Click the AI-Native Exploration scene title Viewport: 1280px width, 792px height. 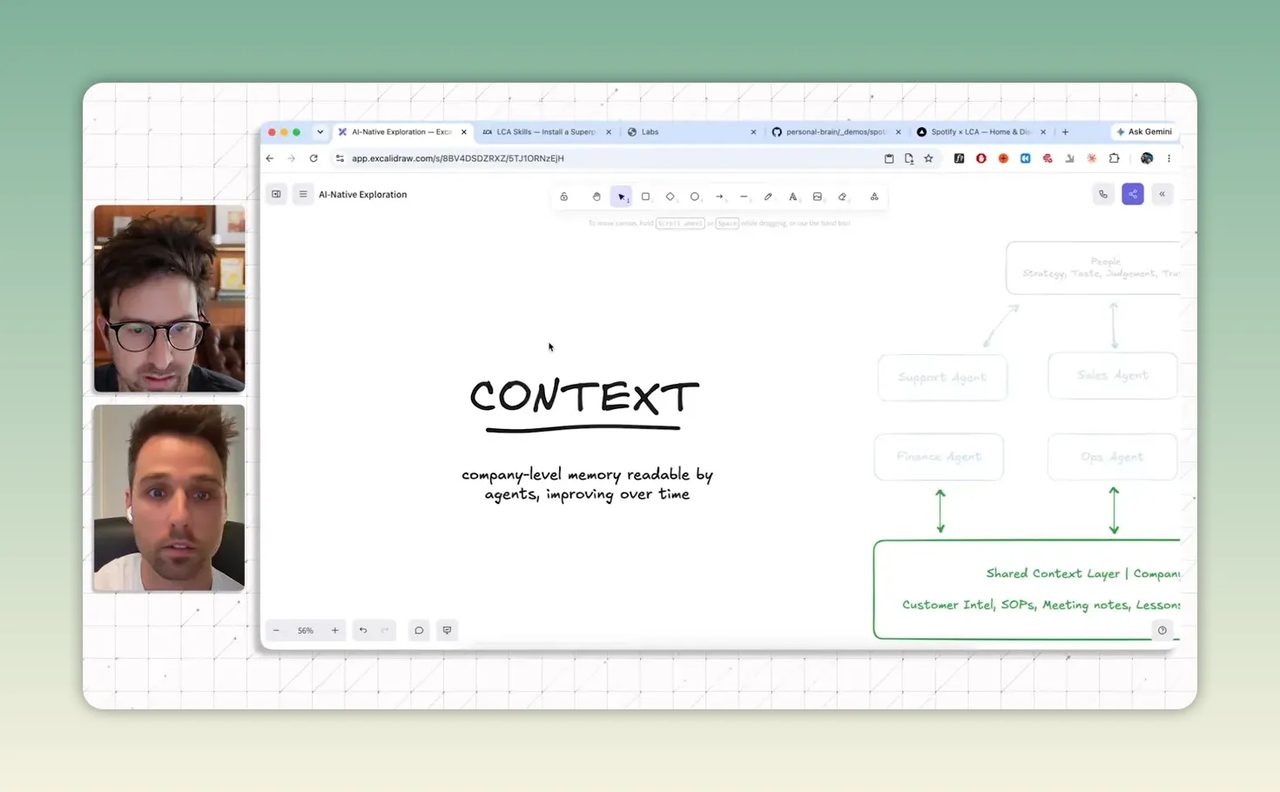click(363, 195)
